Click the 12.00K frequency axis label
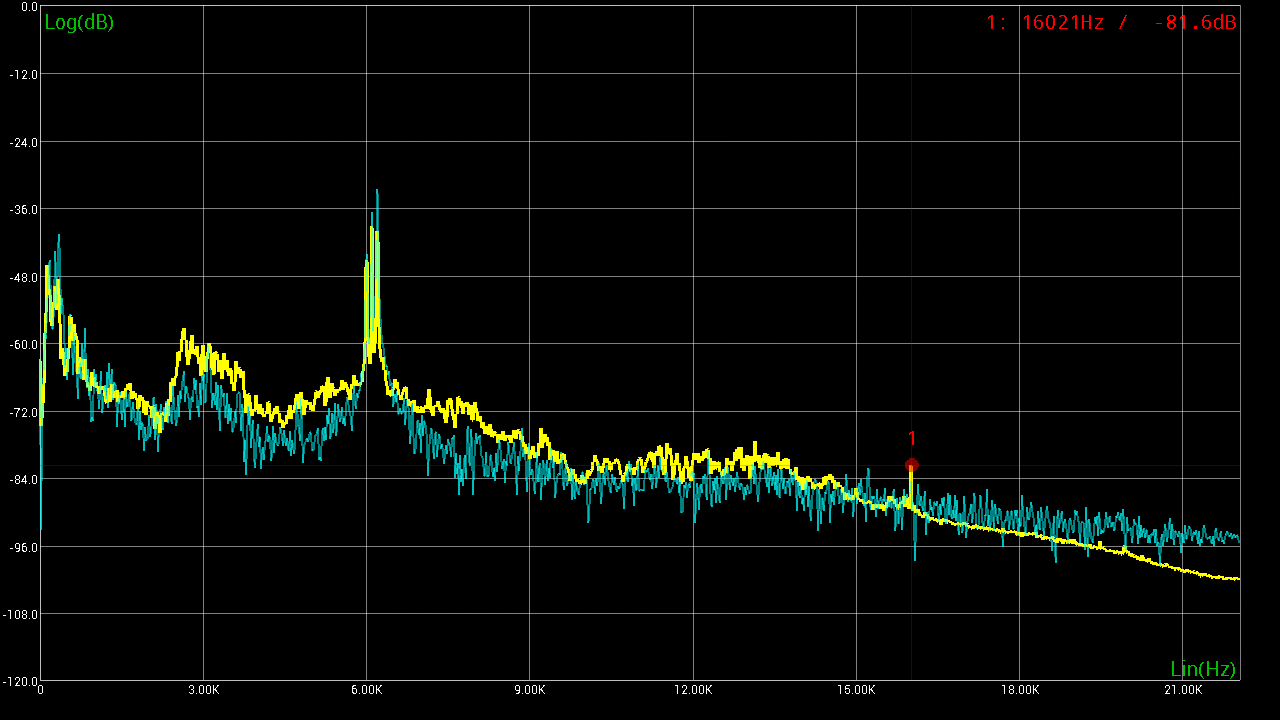This screenshot has width=1280, height=720. (693, 690)
